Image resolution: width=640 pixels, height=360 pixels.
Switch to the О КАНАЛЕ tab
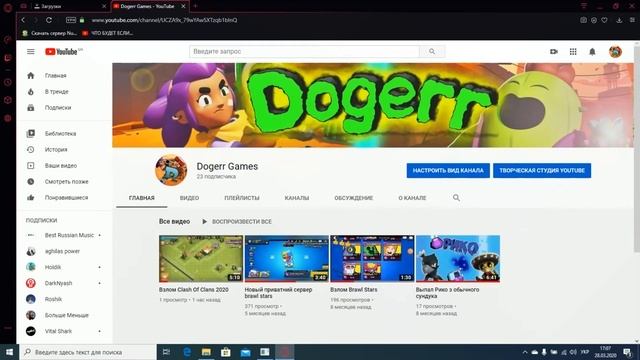(412, 198)
